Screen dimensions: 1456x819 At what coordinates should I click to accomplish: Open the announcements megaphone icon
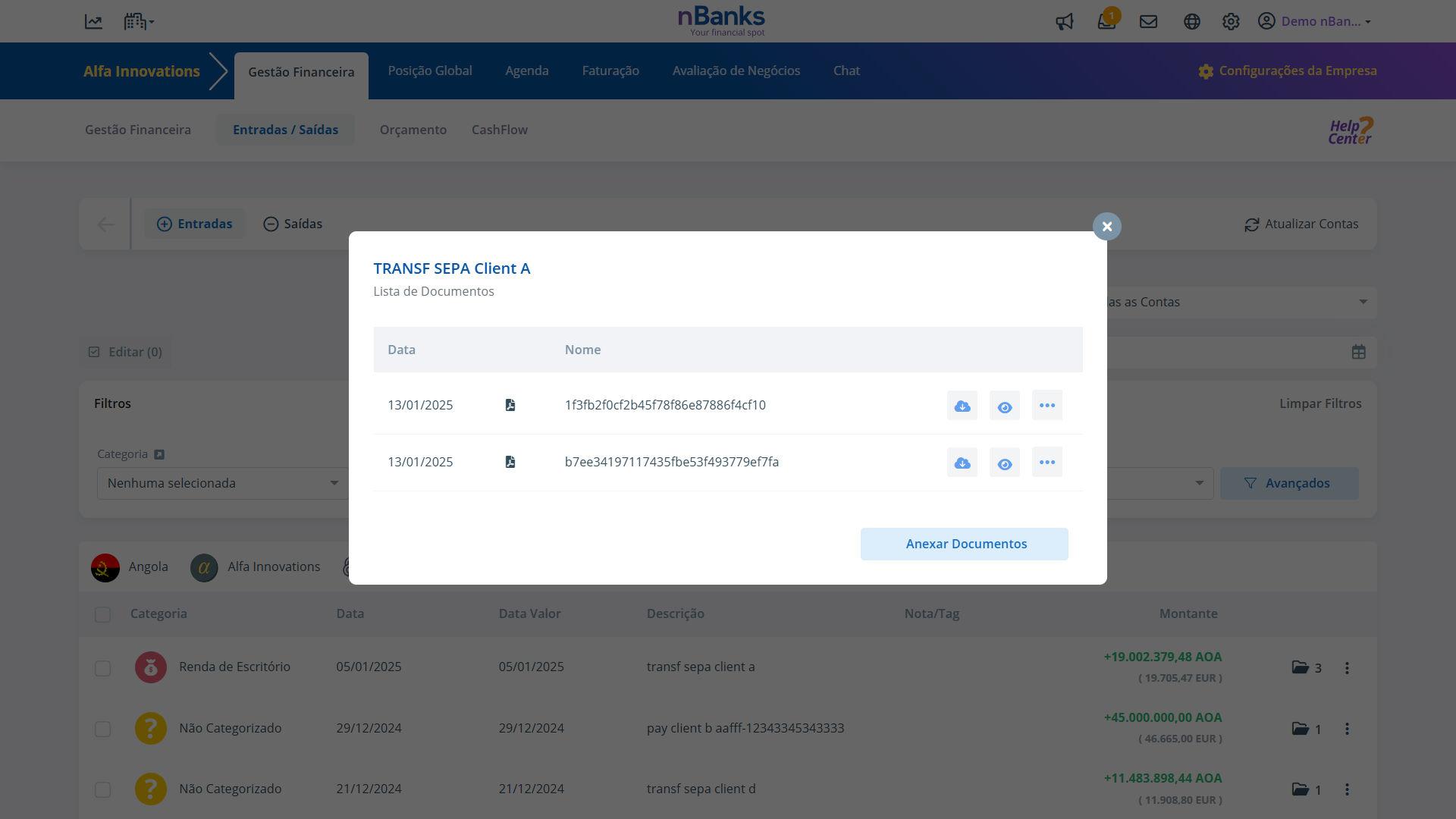pyautogui.click(x=1064, y=22)
